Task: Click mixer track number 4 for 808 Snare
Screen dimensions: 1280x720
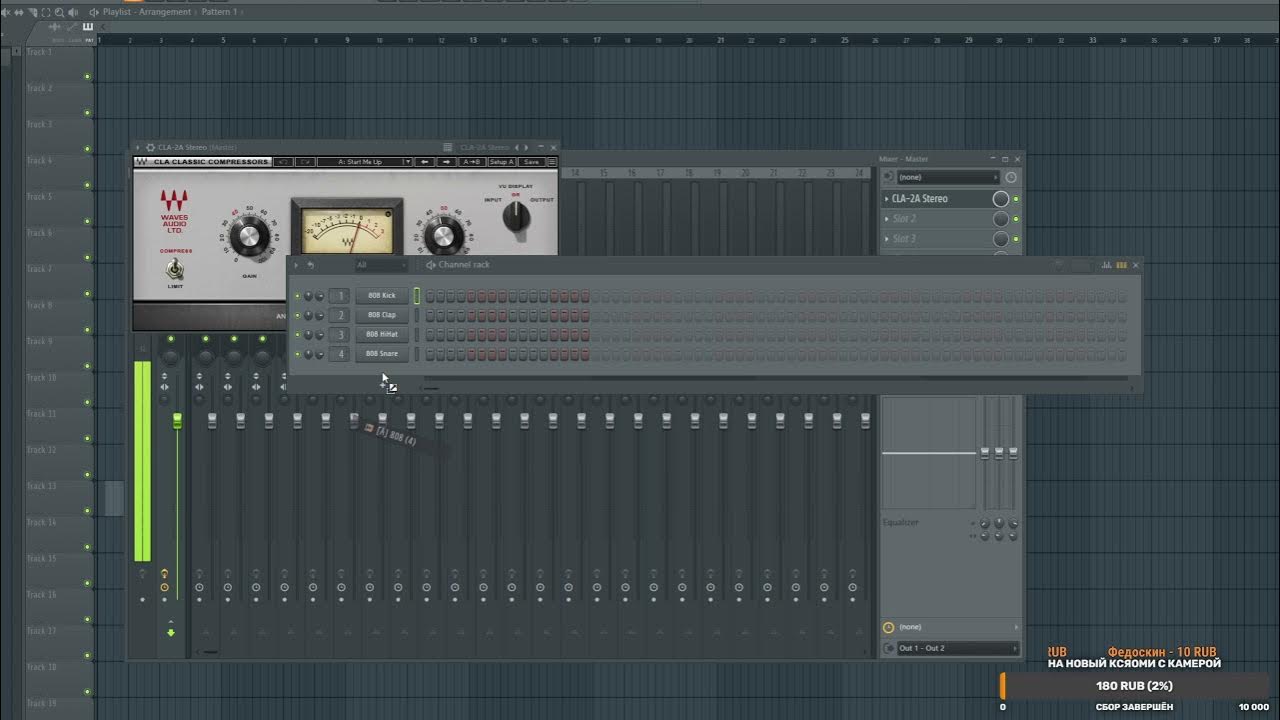Action: [x=340, y=354]
